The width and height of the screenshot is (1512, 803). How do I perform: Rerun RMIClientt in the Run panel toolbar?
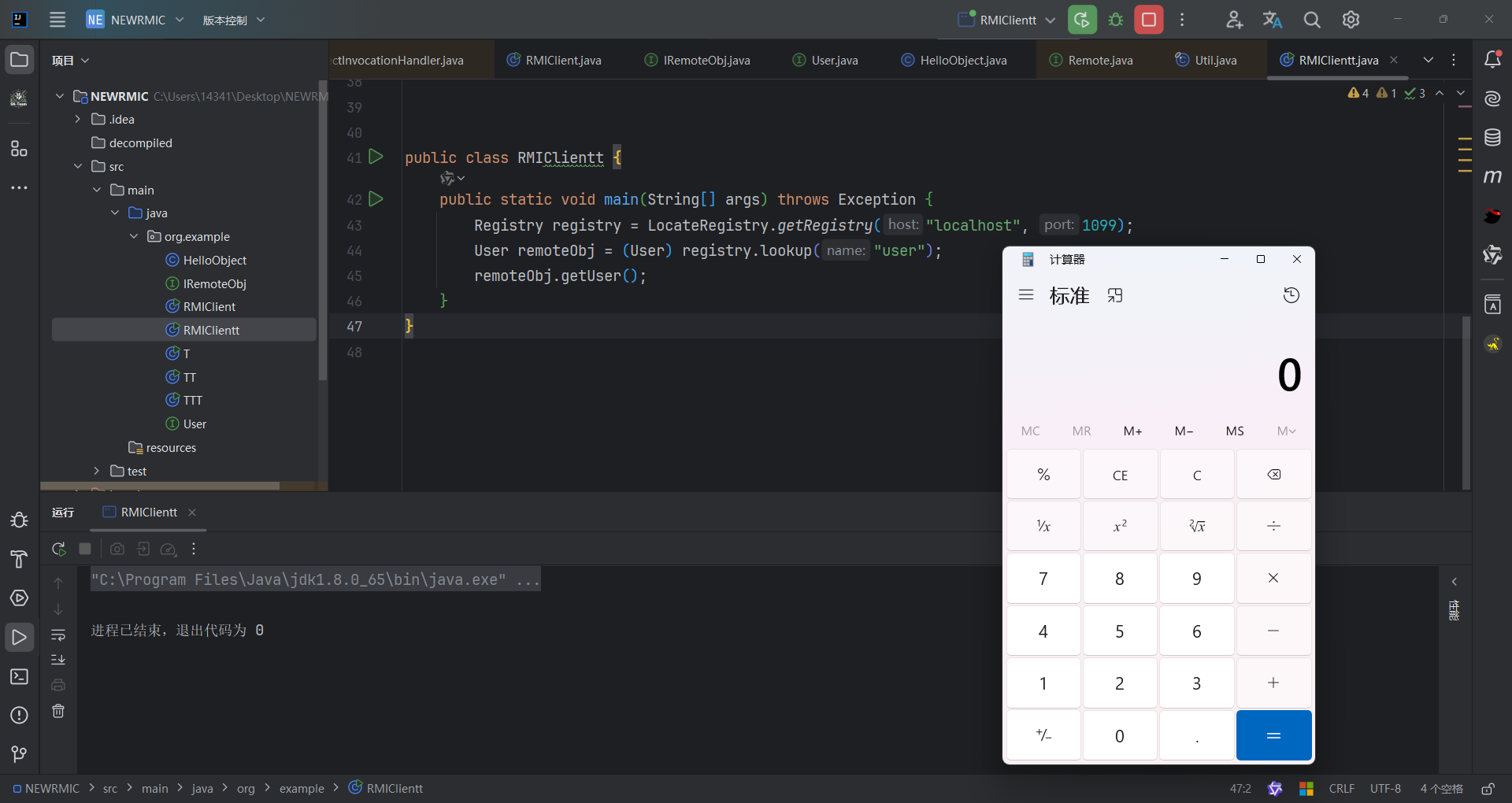(x=59, y=549)
